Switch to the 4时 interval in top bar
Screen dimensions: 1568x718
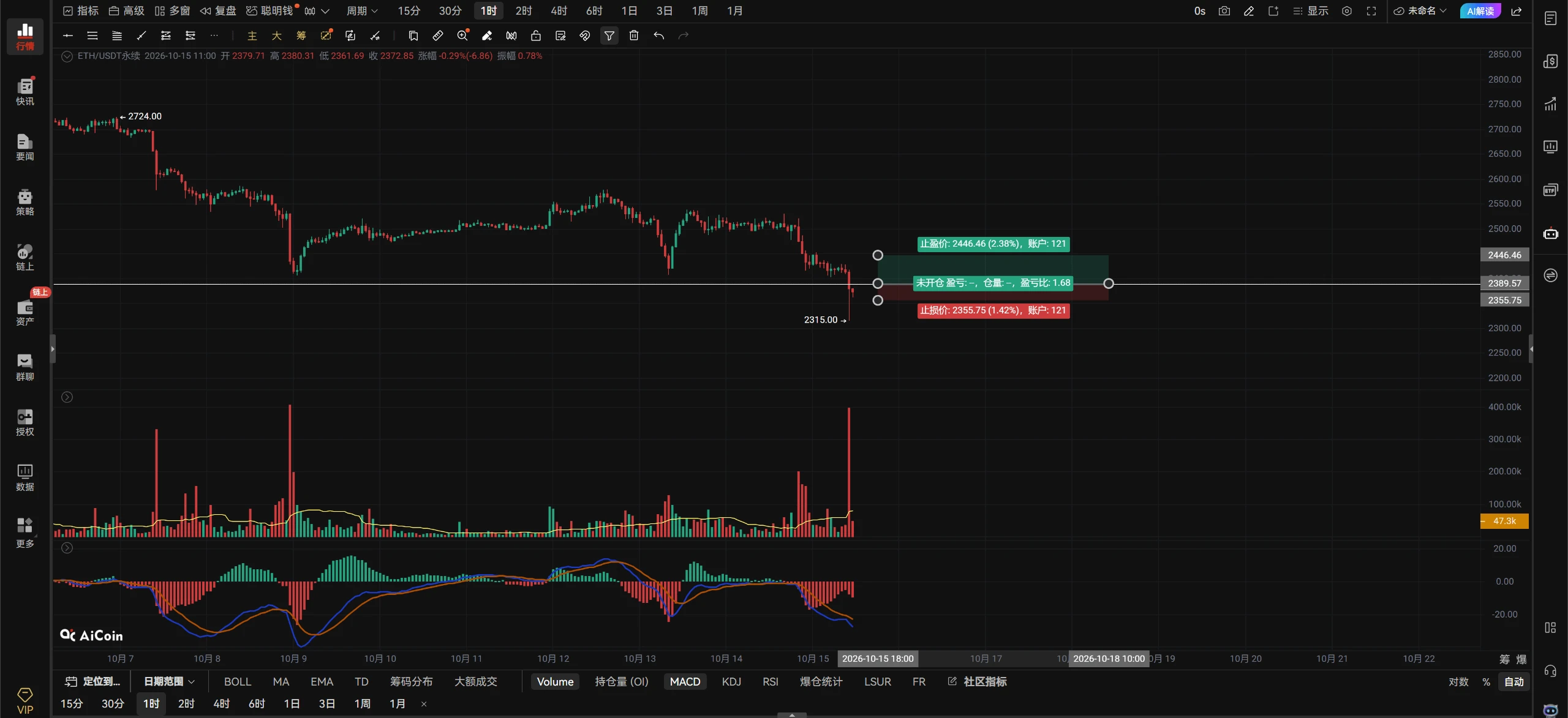click(559, 11)
